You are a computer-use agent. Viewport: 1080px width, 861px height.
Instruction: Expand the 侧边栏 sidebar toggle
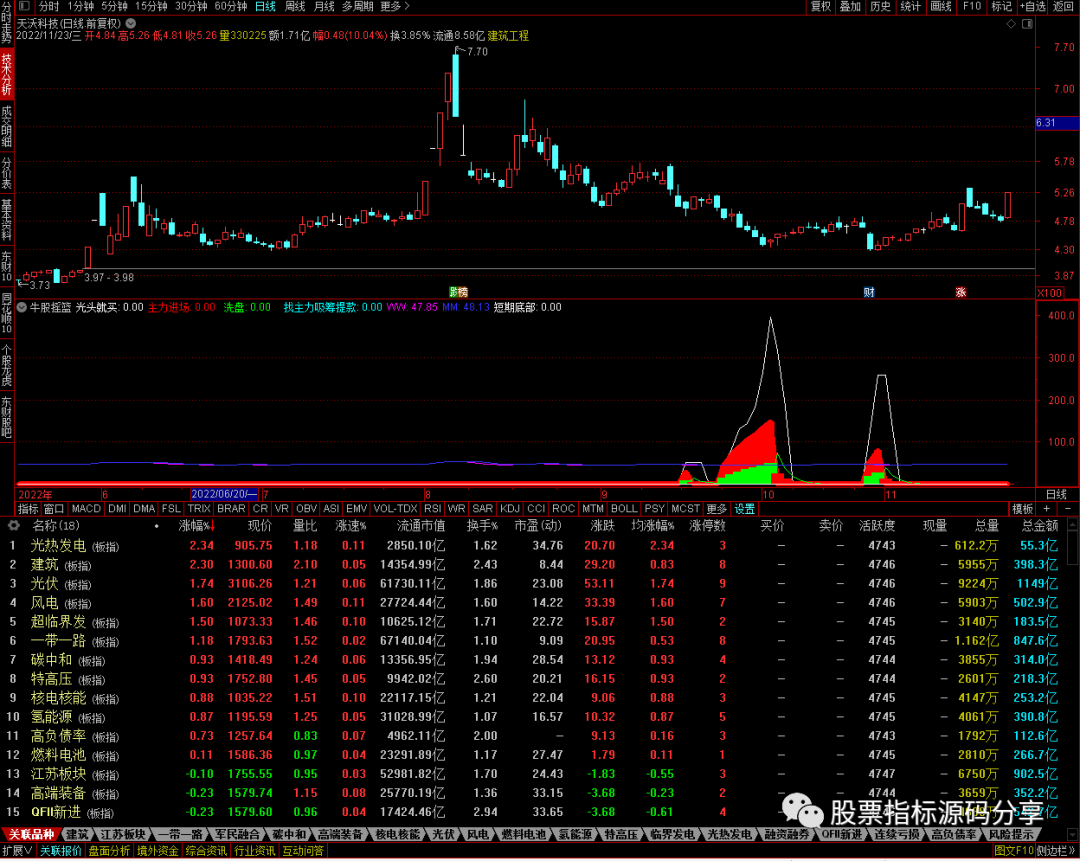[1057, 851]
